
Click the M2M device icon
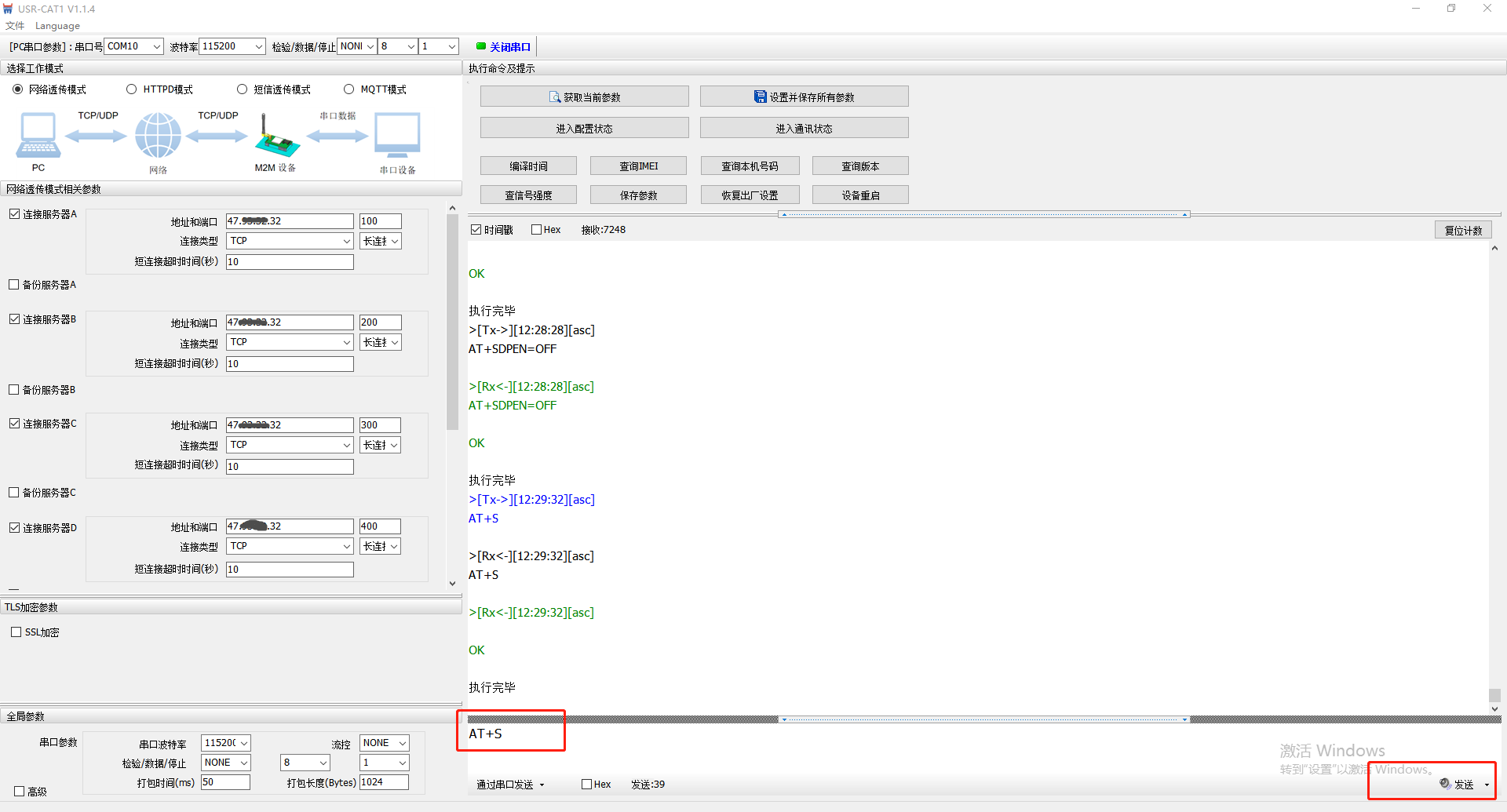point(276,138)
